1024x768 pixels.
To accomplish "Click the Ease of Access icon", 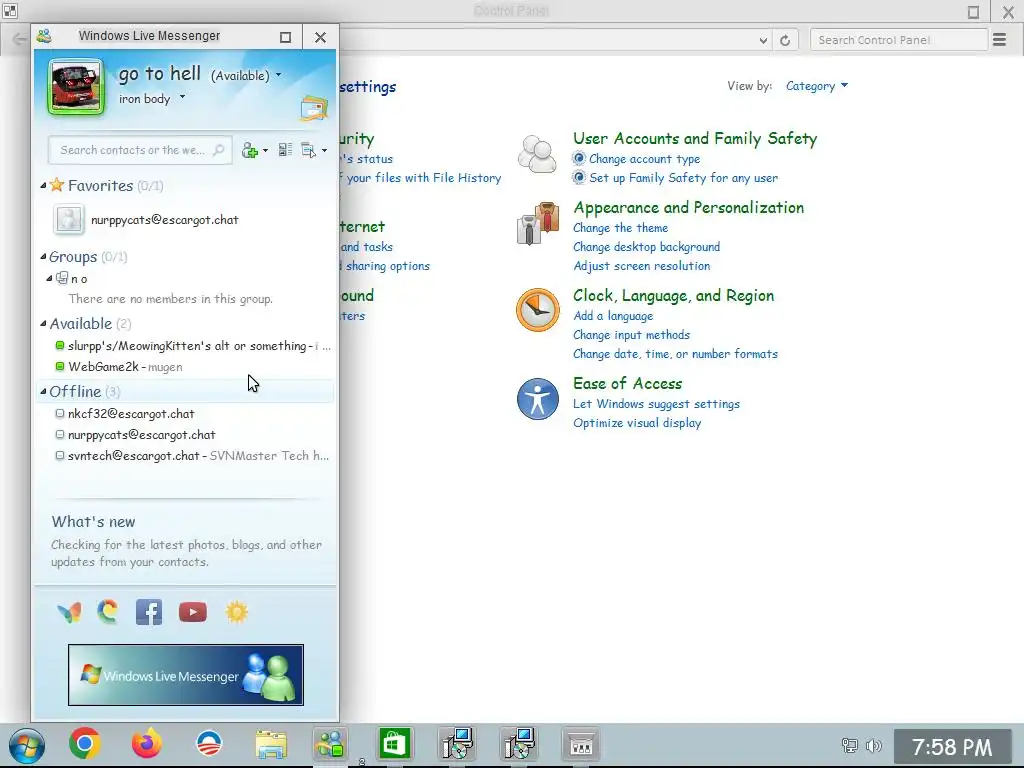I will click(x=537, y=399).
